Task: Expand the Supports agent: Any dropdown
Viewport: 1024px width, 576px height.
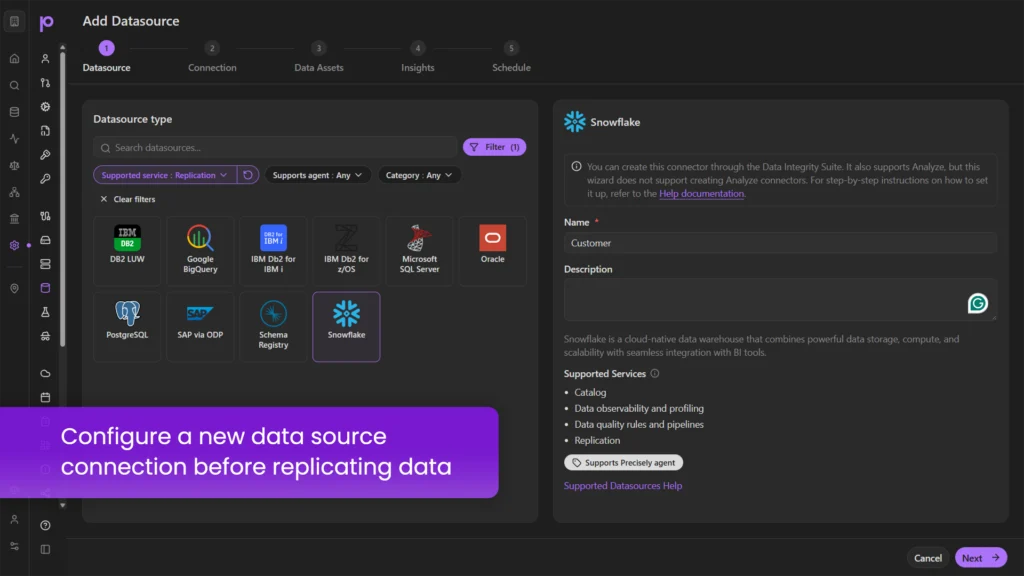Action: coord(317,175)
